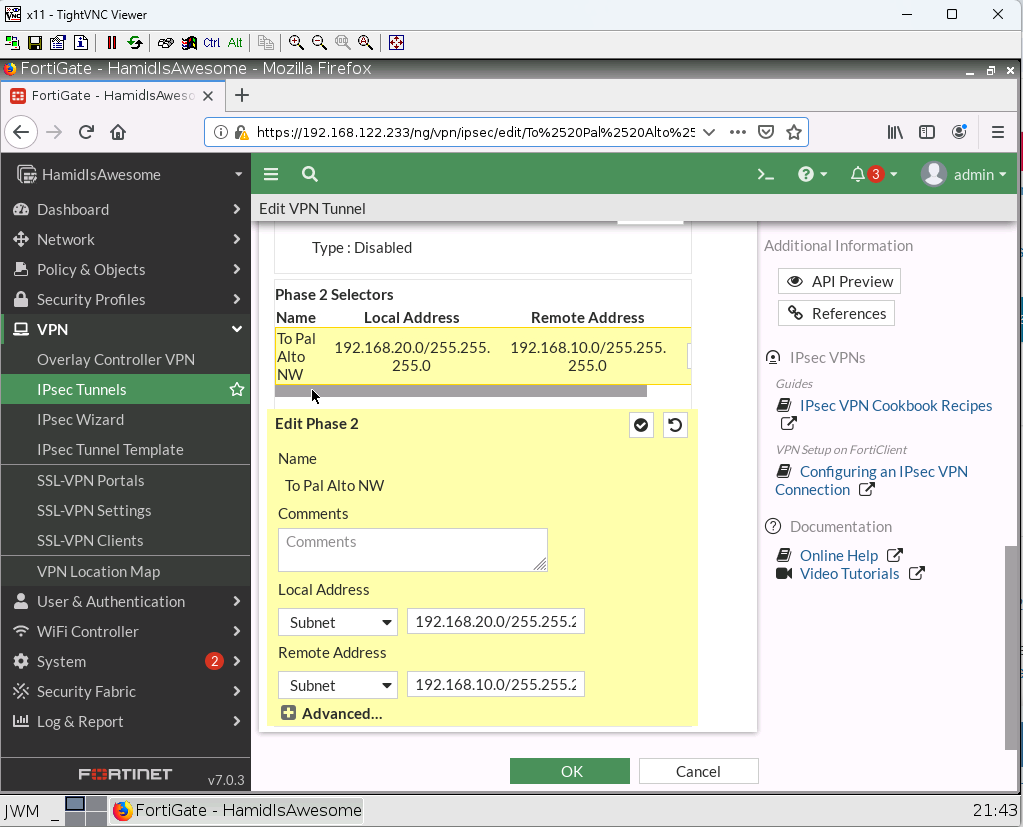Reload page with Firefox refresh icon
This screenshot has height=827, width=1023.
pyautogui.click(x=86, y=132)
